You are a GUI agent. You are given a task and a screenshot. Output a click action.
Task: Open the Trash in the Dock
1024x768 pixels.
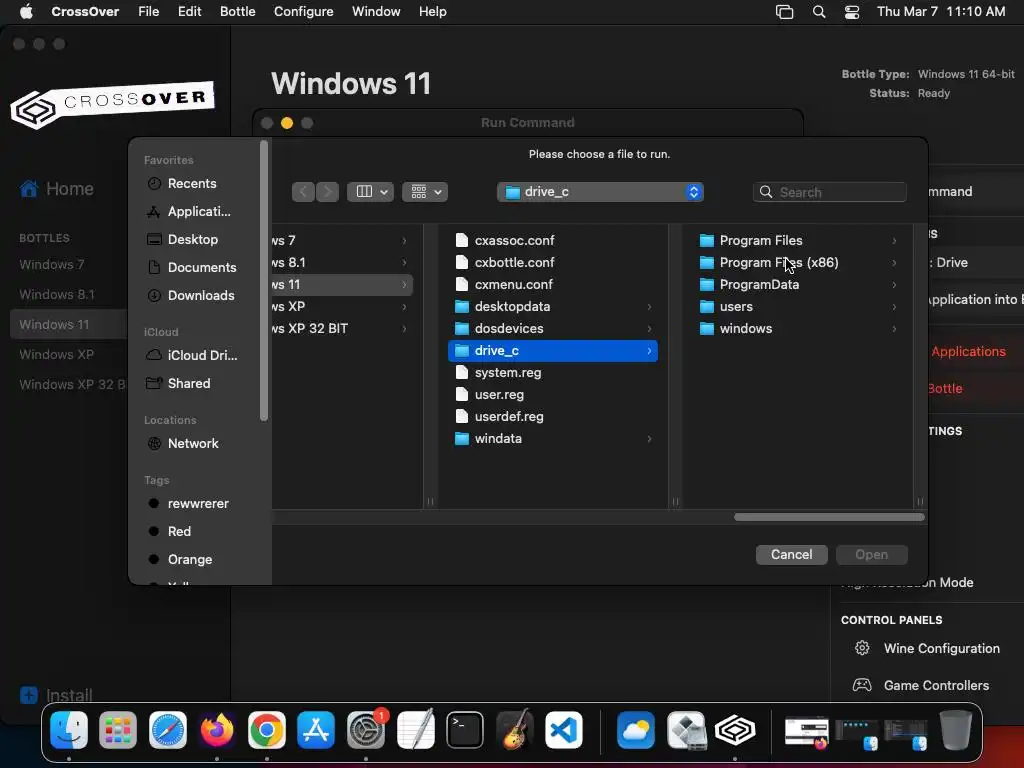click(955, 730)
